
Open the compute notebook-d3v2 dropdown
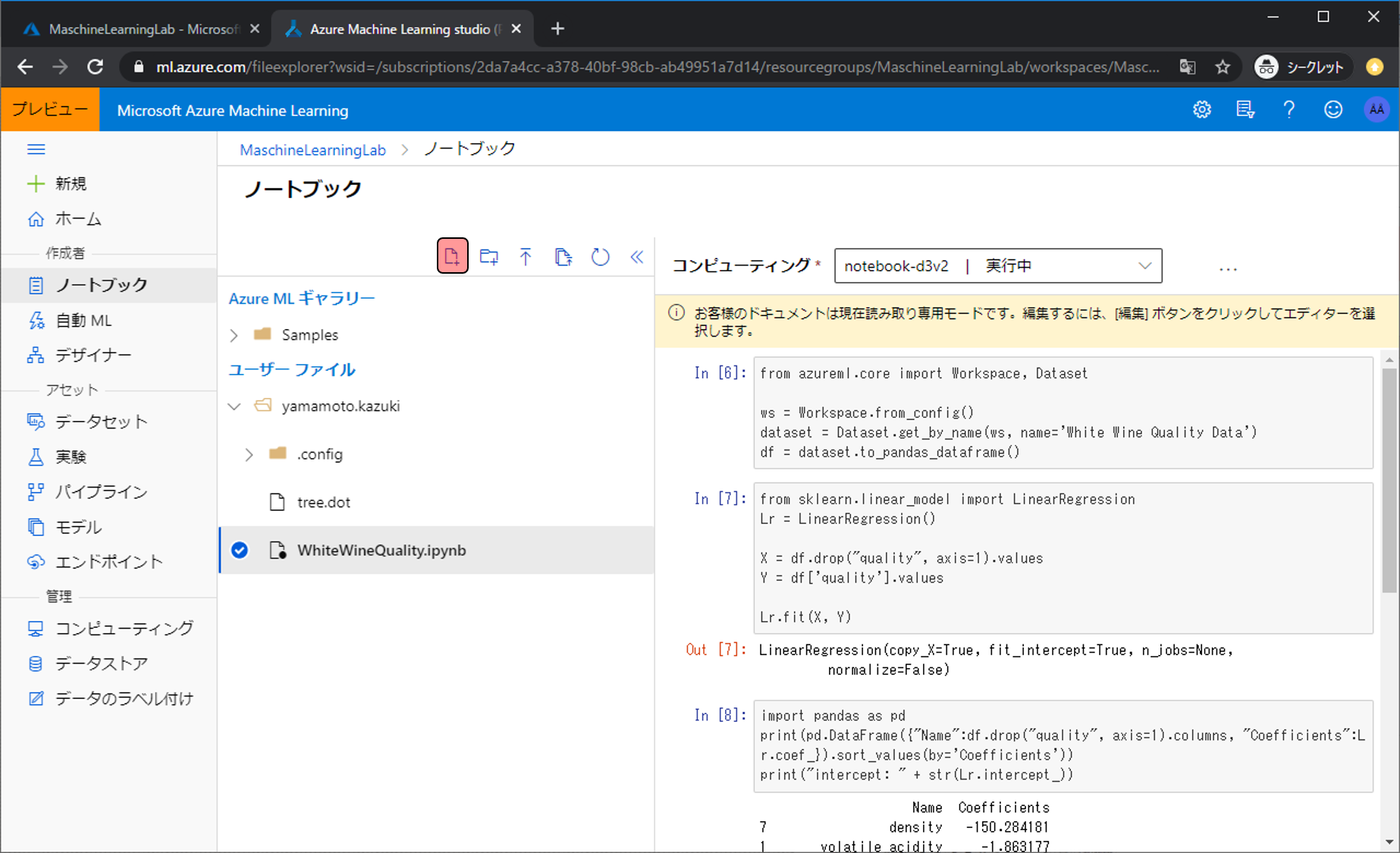pyautogui.click(x=997, y=266)
